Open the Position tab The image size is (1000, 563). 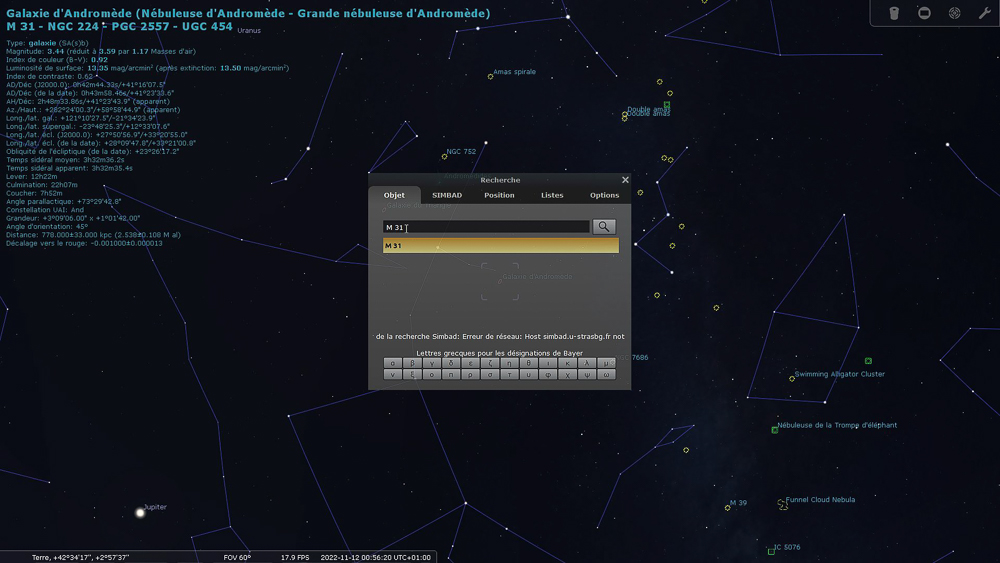[499, 195]
